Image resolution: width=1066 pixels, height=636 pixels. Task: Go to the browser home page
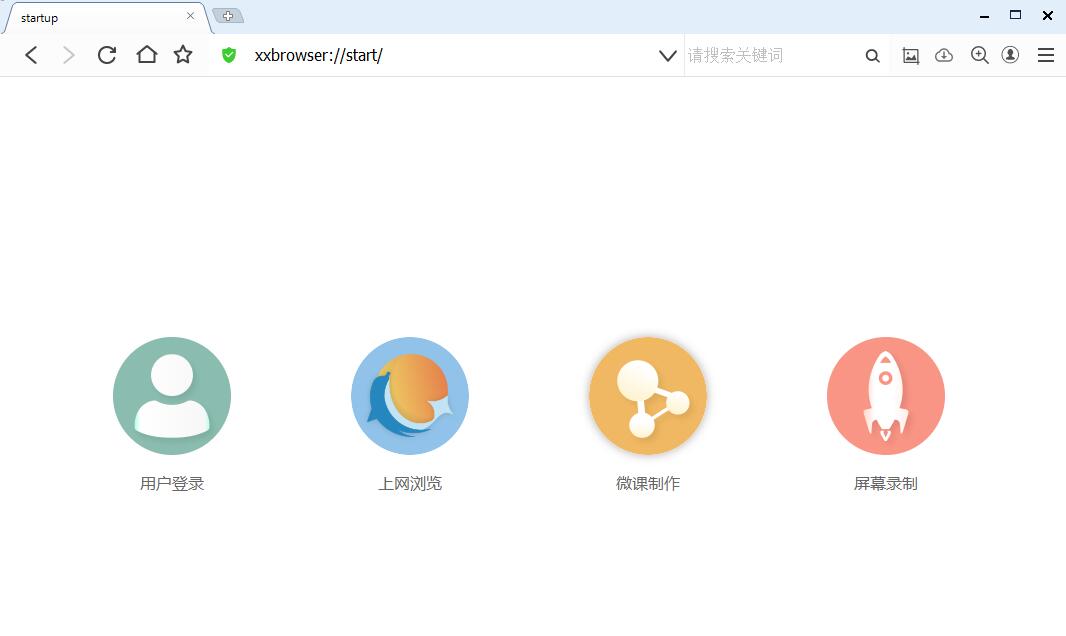tap(146, 55)
